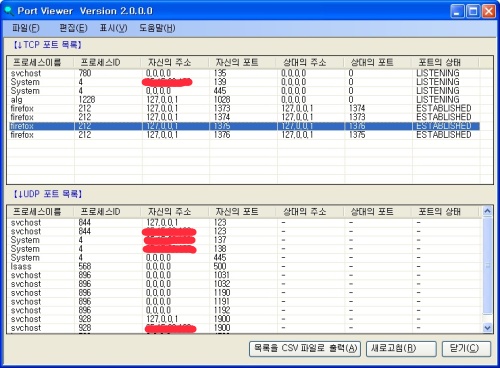Sort TCP list by 자신의 주소 column header
The image size is (500, 368).
[x=176, y=62]
